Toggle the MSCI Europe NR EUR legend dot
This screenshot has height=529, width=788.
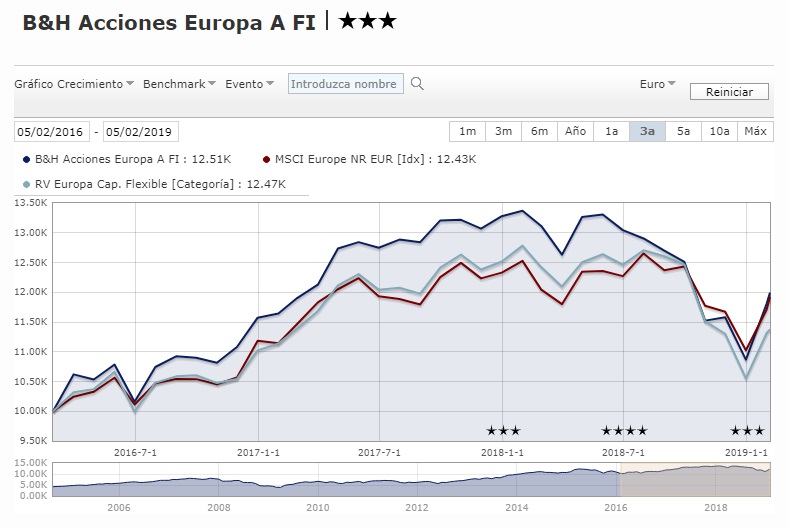pos(266,159)
